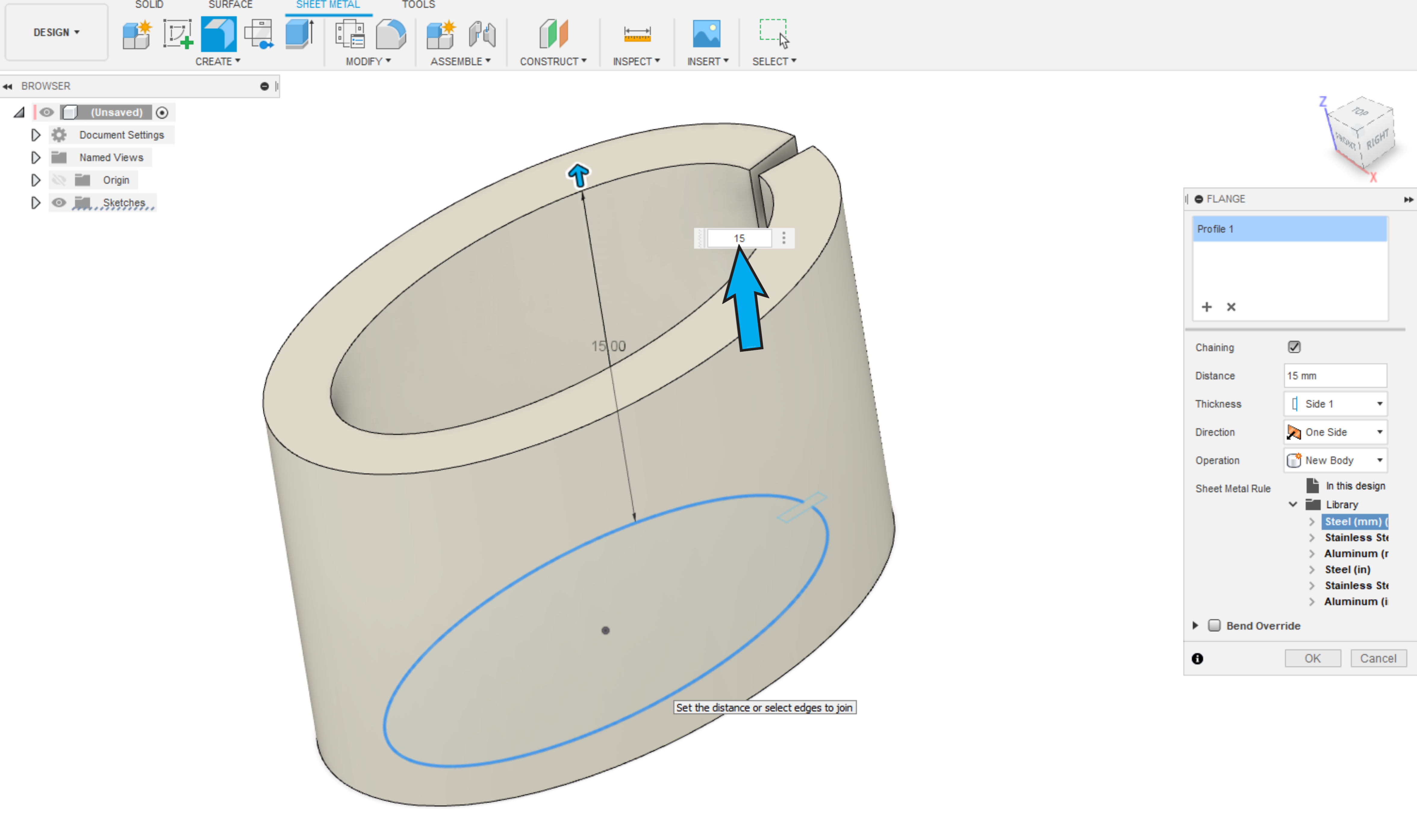1417x840 pixels.
Task: Click the Insert image icon
Action: pyautogui.click(x=706, y=34)
